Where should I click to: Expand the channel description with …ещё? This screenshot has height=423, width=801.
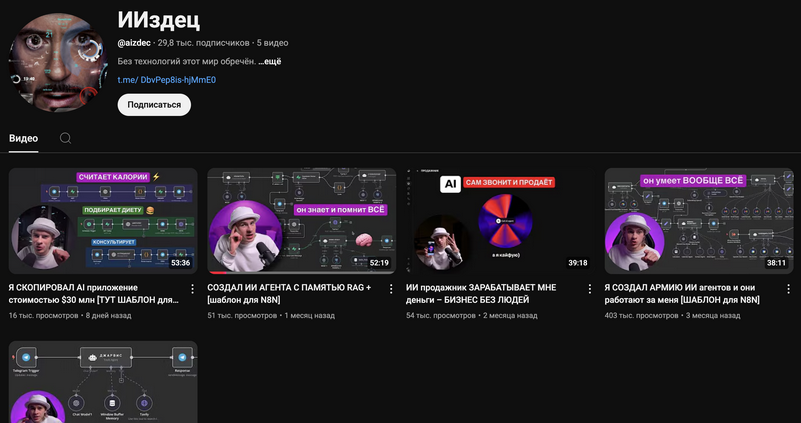coord(270,62)
